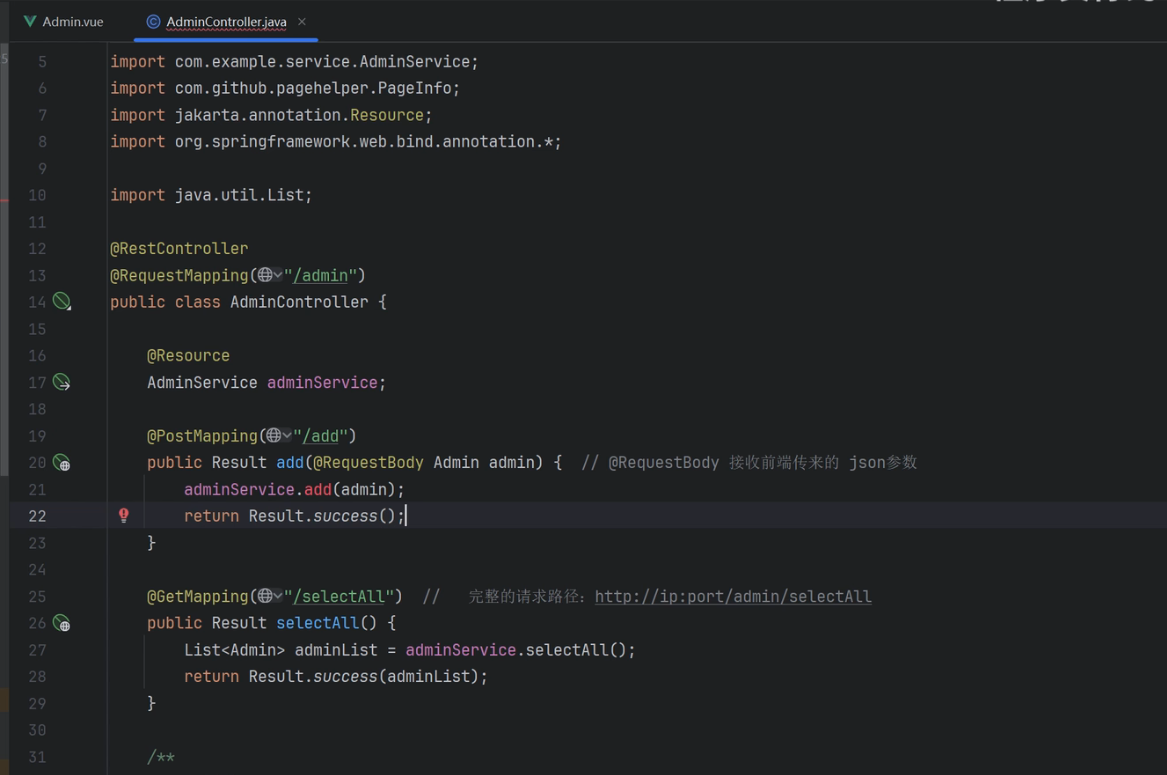The image size is (1167, 775).
Task: Click the "/admin" request mapping path link
Action: (321, 275)
